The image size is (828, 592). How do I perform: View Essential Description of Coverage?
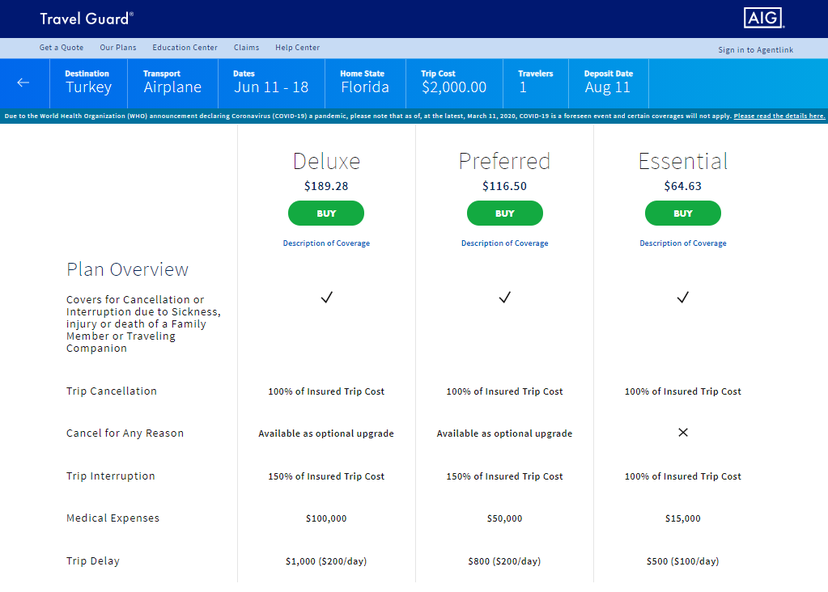tap(683, 244)
